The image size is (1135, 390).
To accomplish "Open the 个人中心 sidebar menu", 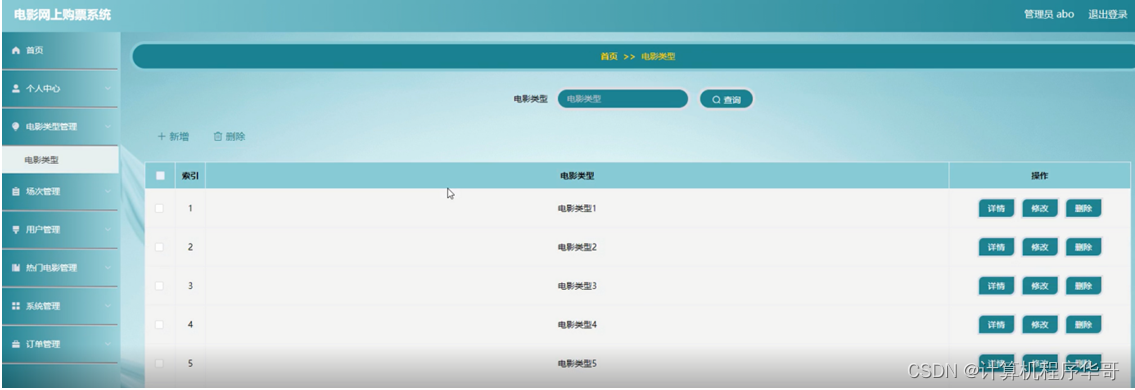I will tap(59, 88).
